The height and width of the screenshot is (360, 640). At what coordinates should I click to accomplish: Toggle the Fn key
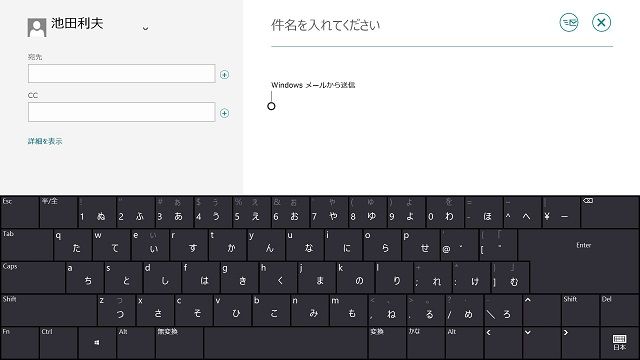[x=20, y=343]
